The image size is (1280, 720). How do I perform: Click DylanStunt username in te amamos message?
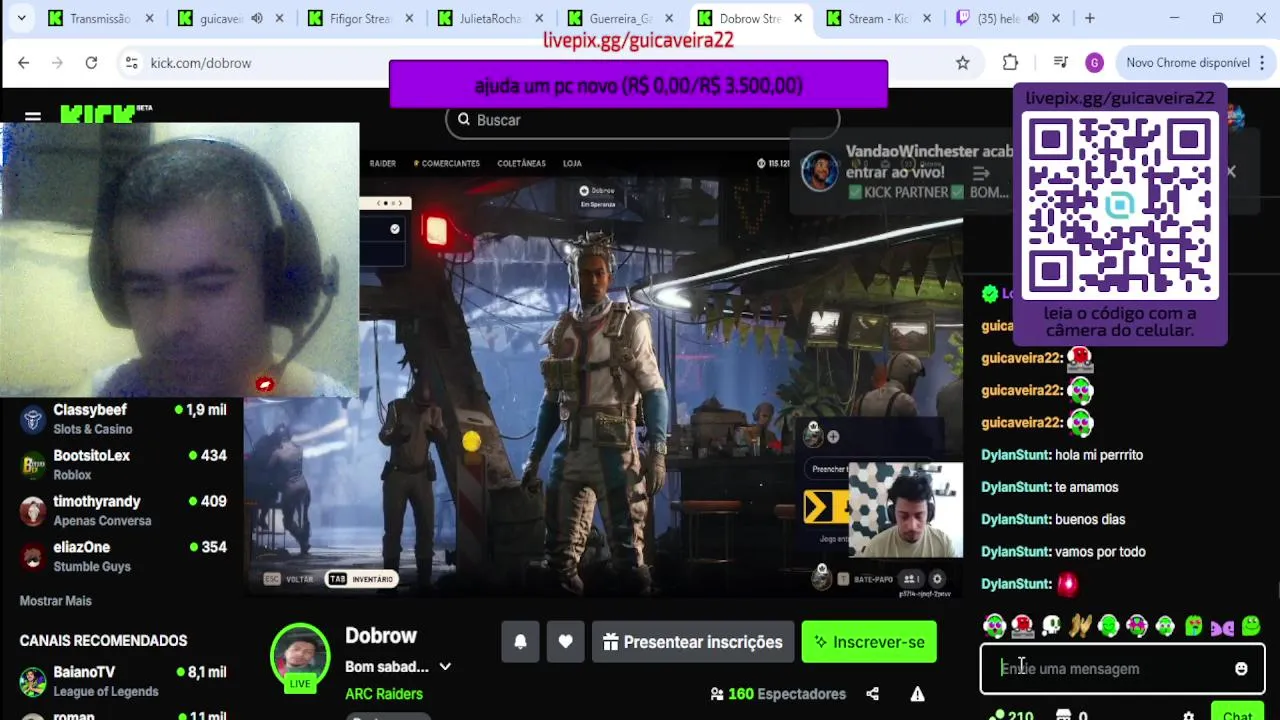pos(1016,487)
